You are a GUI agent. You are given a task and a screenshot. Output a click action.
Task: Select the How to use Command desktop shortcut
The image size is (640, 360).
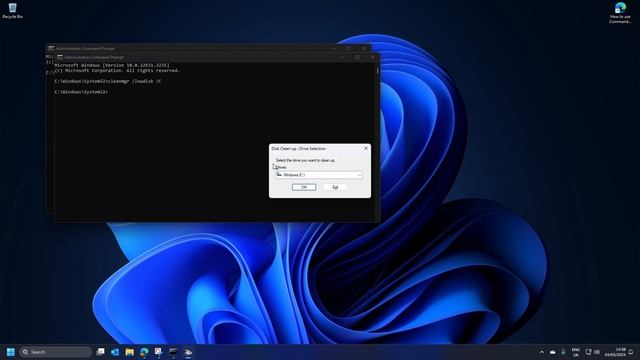tap(620, 13)
